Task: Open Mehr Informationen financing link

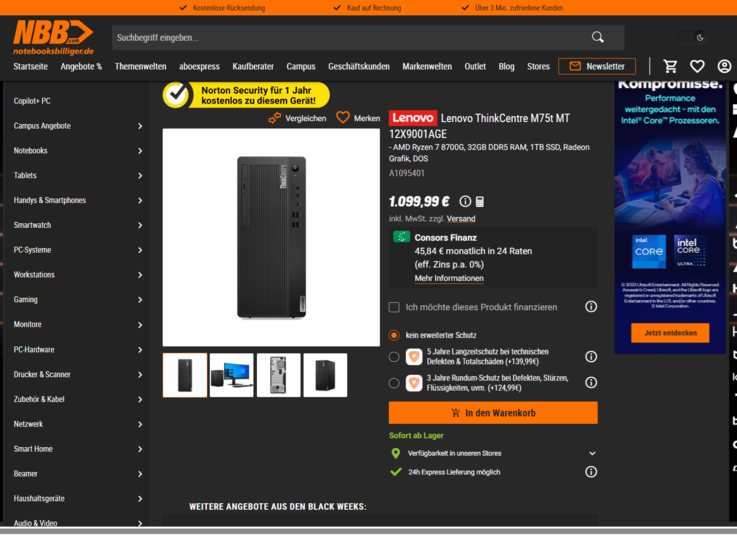Action: 449,278
